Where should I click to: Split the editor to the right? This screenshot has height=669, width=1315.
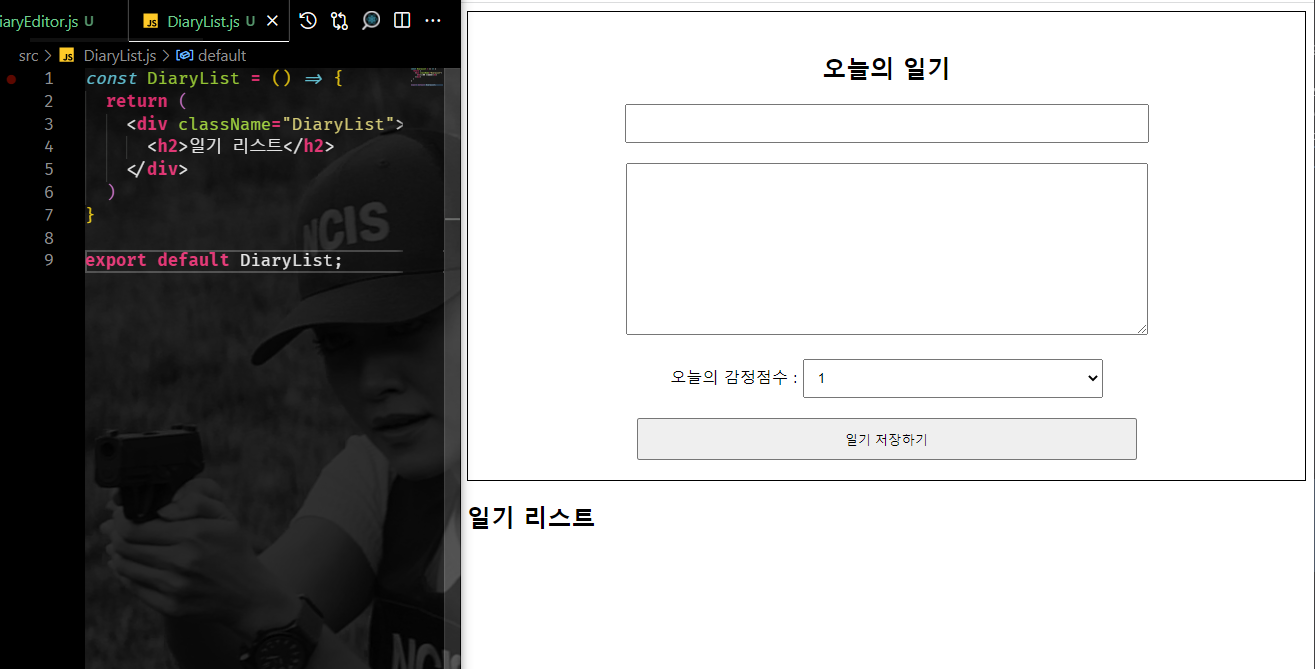click(x=402, y=20)
